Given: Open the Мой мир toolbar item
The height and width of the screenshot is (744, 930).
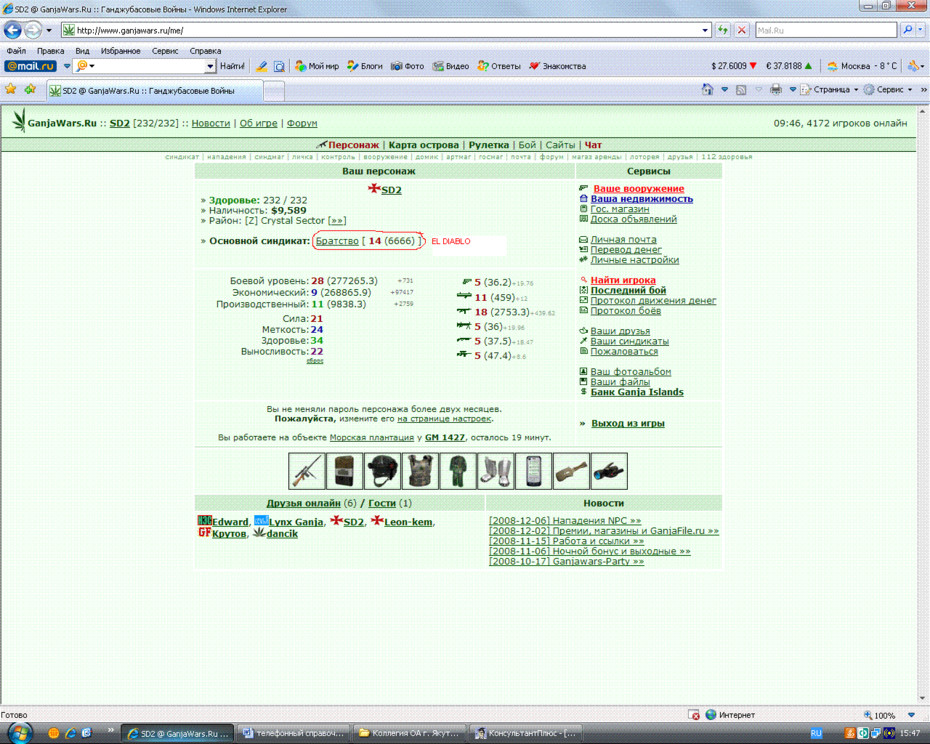Looking at the screenshot, I should (317, 66).
